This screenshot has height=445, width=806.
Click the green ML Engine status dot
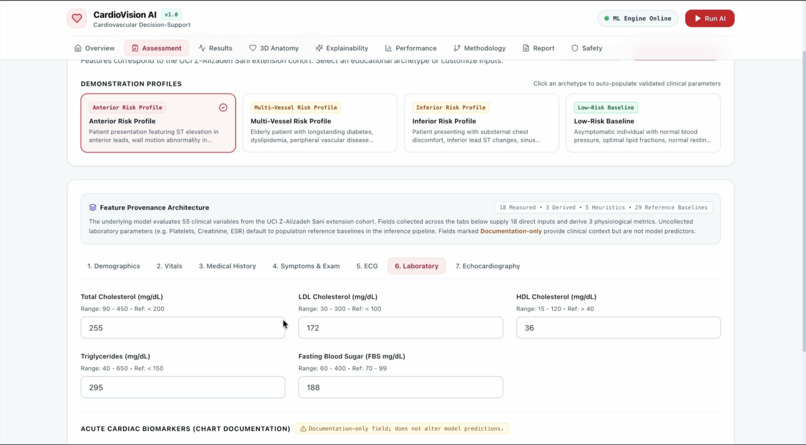tap(607, 18)
